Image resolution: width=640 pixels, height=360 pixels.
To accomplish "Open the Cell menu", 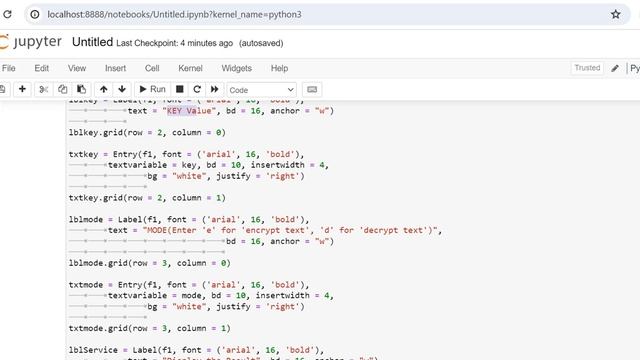I will (152, 68).
